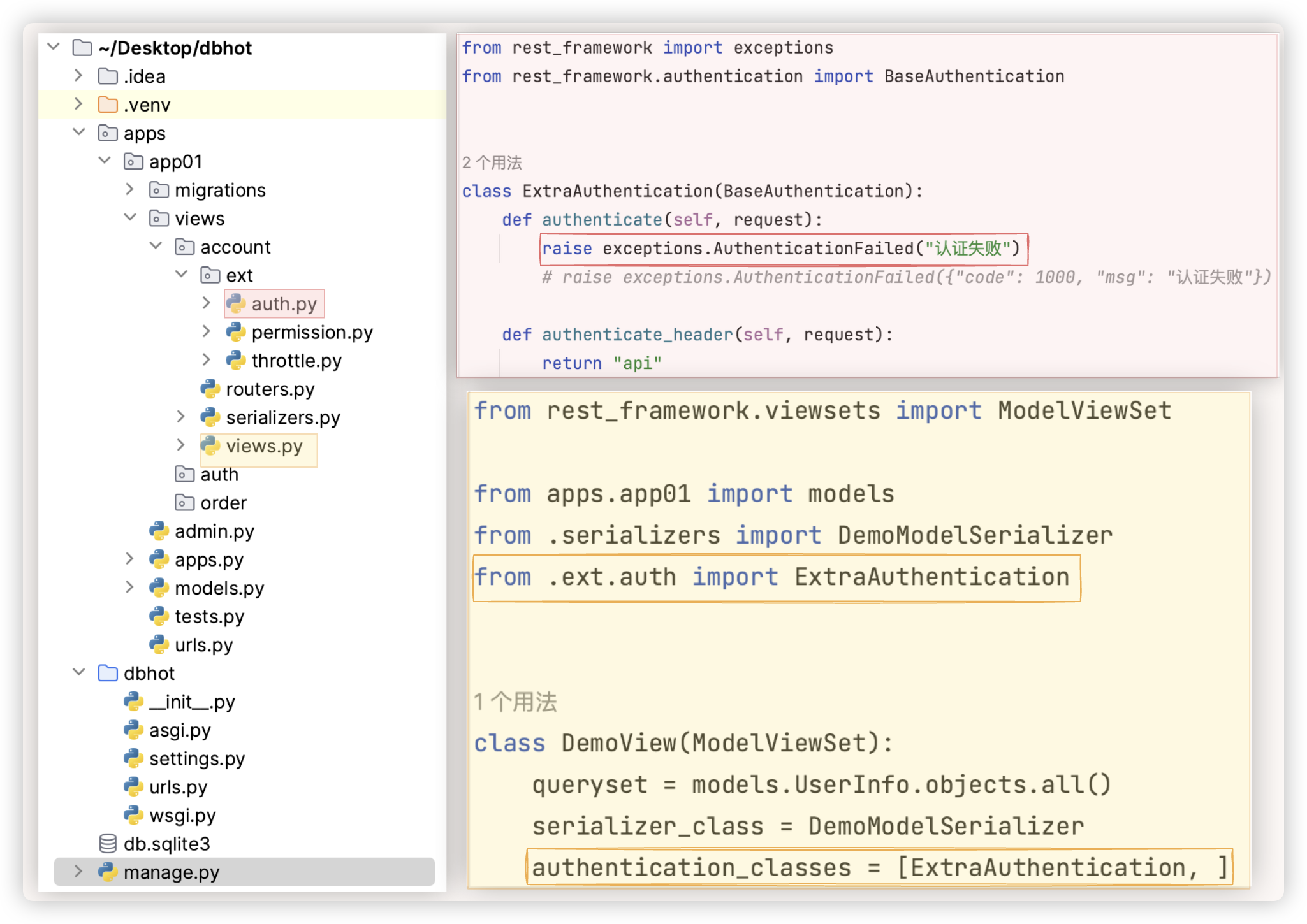Expand the migrations folder node
The width and height of the screenshot is (1307, 924).
coord(130,189)
